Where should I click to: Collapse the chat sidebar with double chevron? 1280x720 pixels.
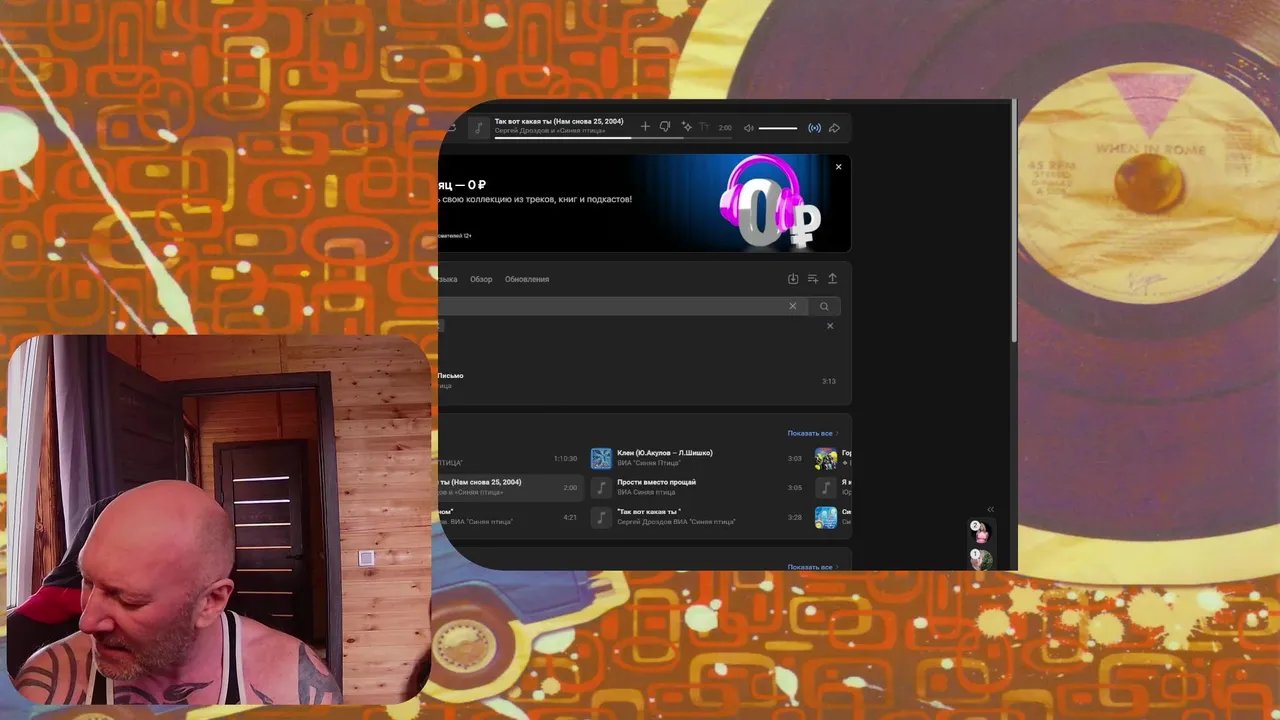point(991,509)
